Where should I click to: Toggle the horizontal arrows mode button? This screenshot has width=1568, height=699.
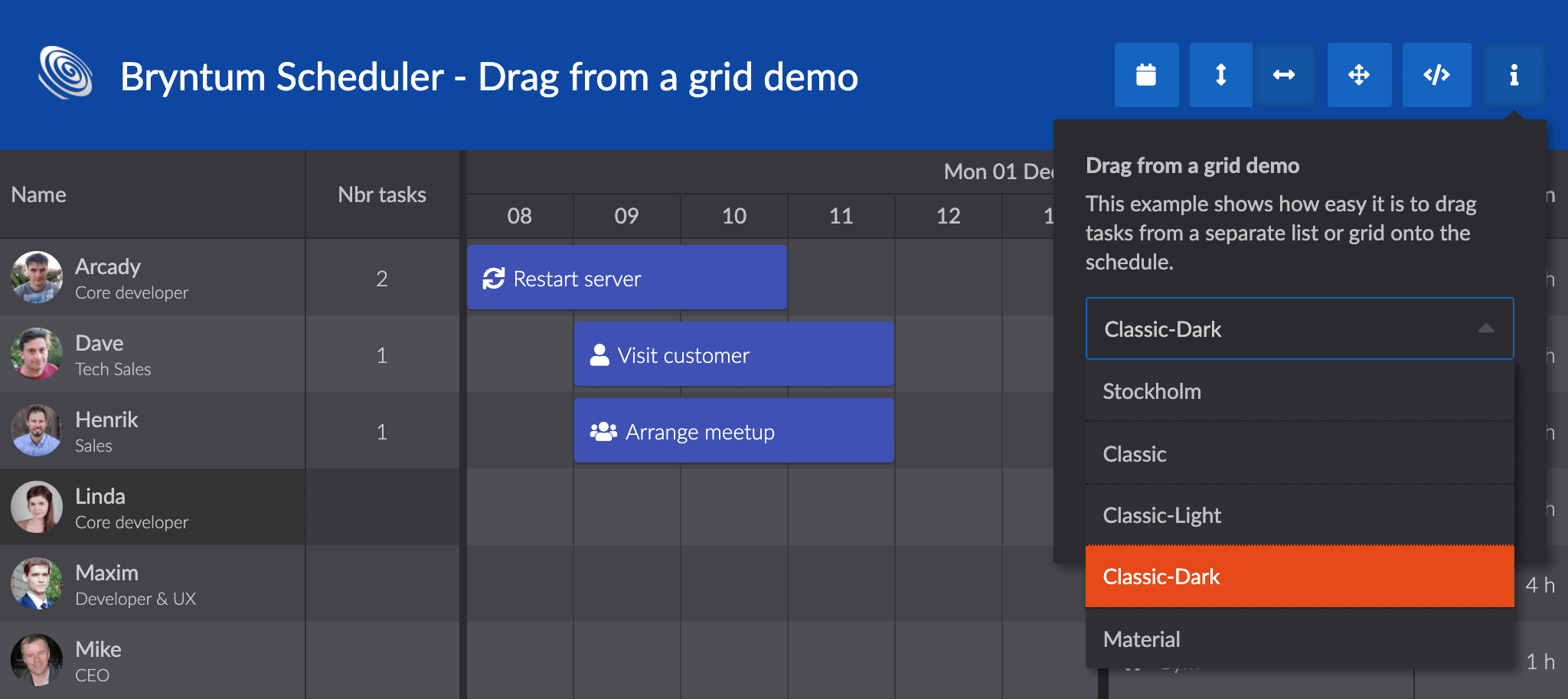(x=1284, y=75)
